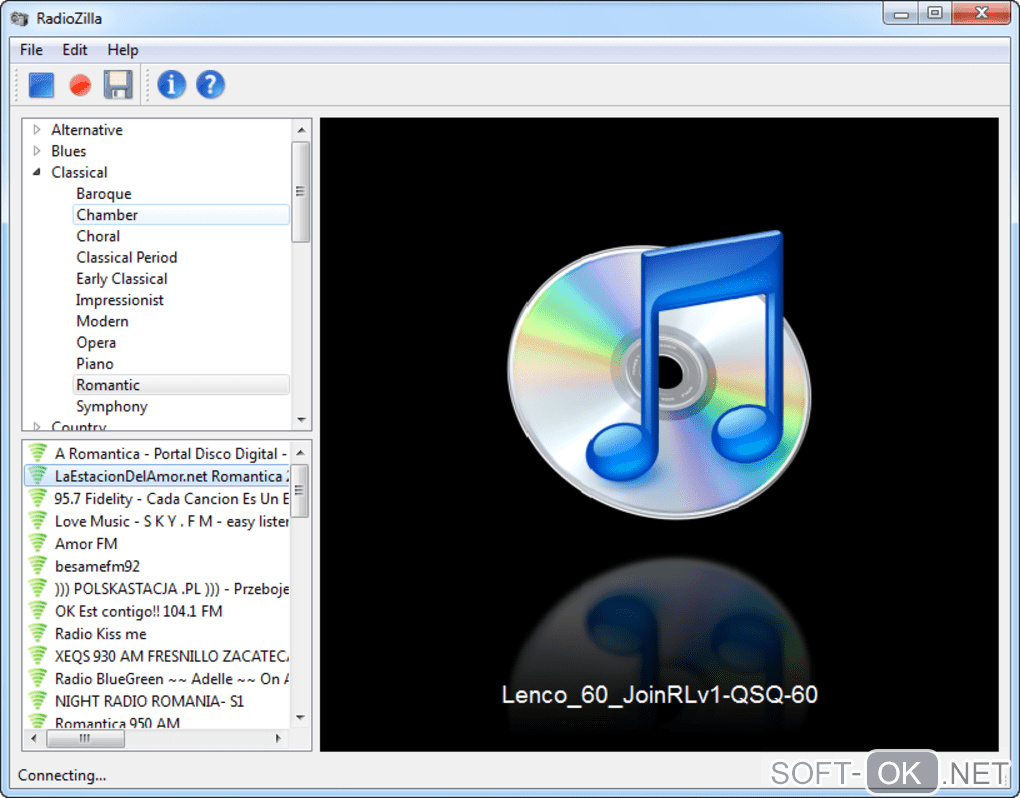Select station 'OK Est contigo!! 104.1 FM'
This screenshot has width=1020, height=798.
click(x=139, y=611)
